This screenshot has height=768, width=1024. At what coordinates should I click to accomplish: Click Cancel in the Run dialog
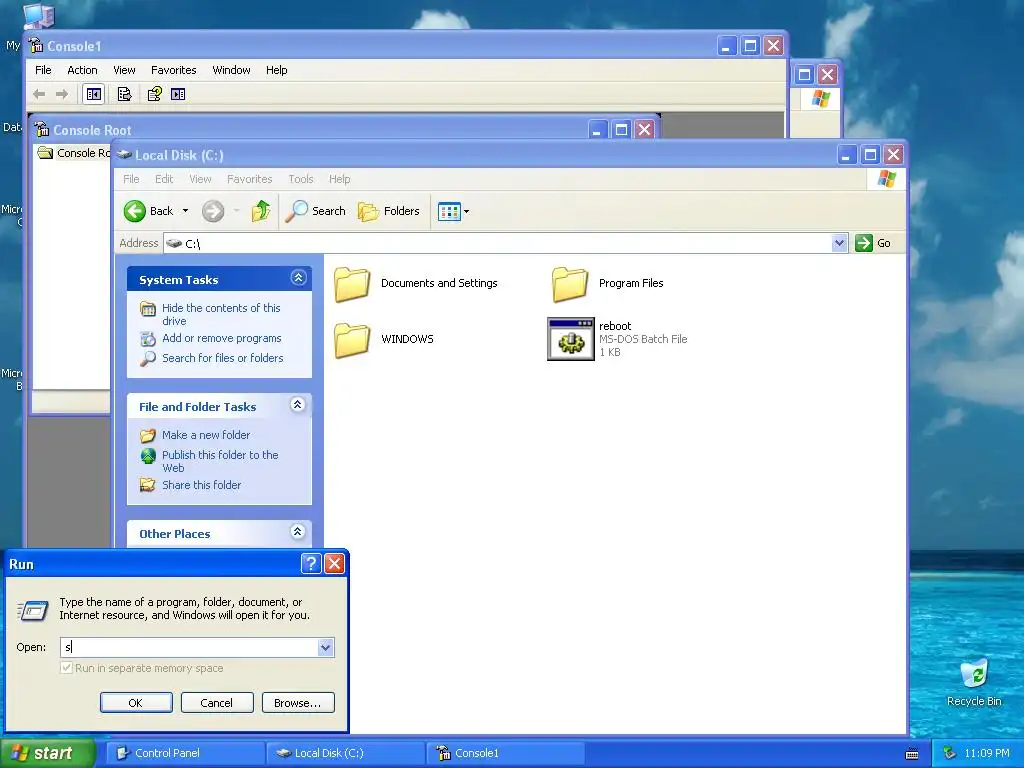point(217,703)
